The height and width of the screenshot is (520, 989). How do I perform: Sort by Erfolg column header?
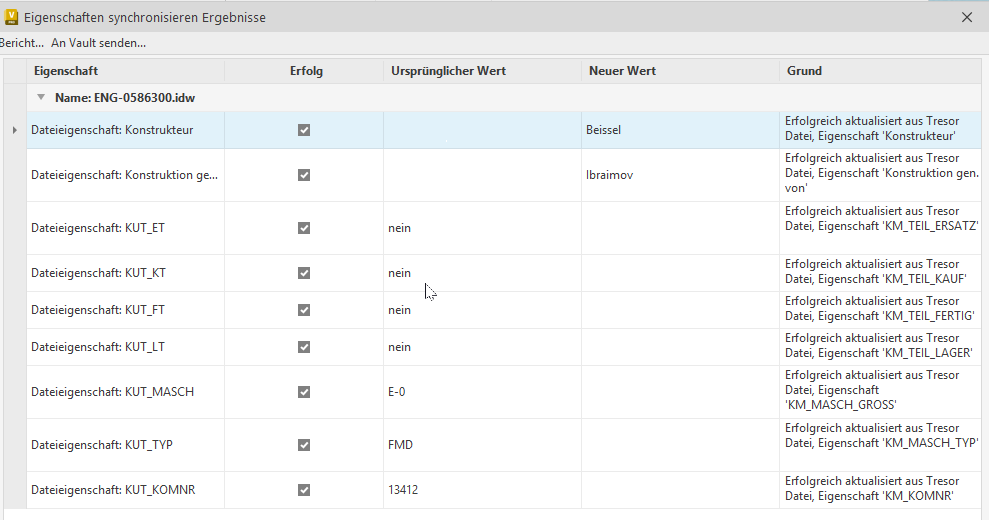[305, 71]
